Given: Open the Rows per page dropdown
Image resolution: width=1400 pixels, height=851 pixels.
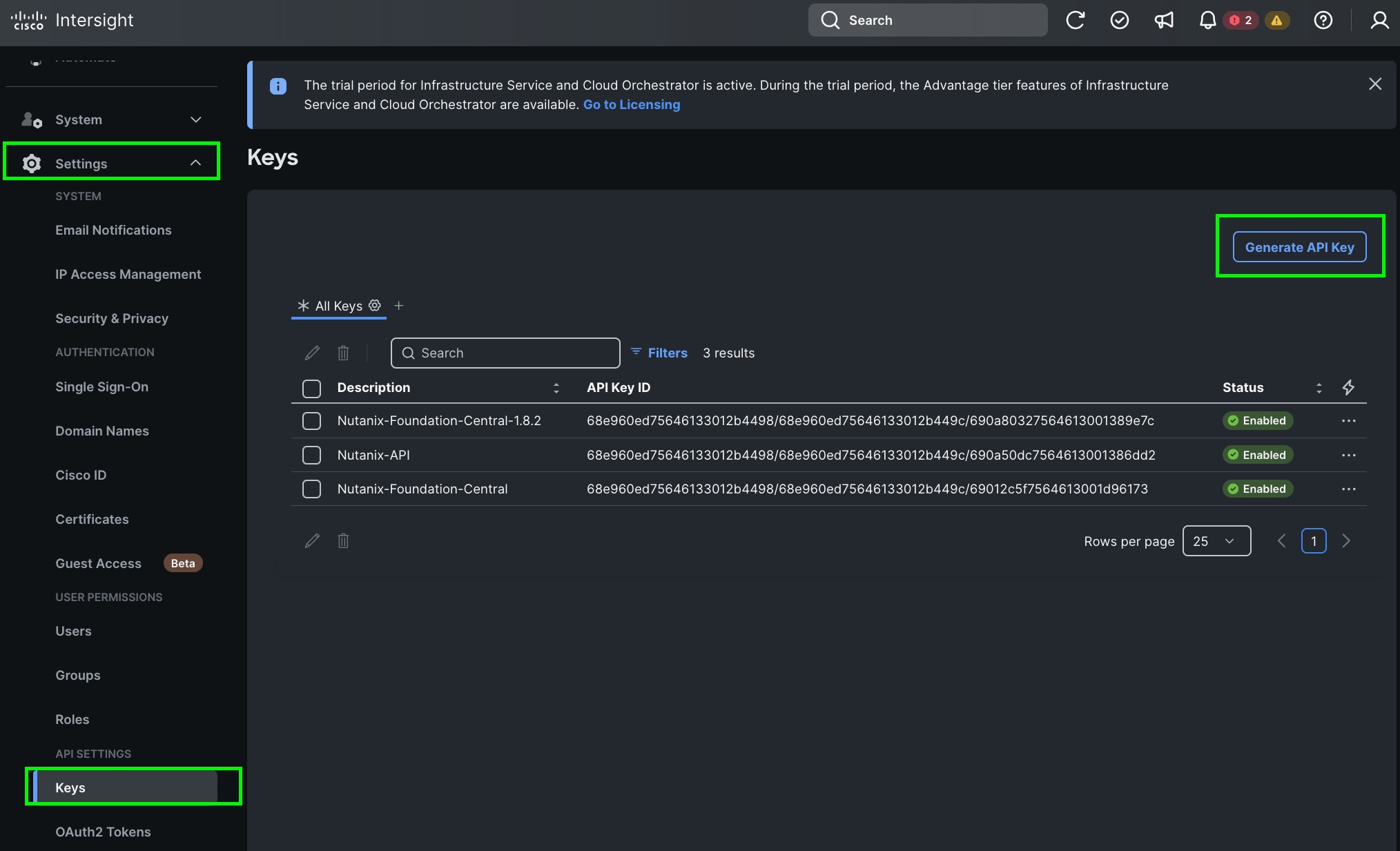Looking at the screenshot, I should point(1216,541).
